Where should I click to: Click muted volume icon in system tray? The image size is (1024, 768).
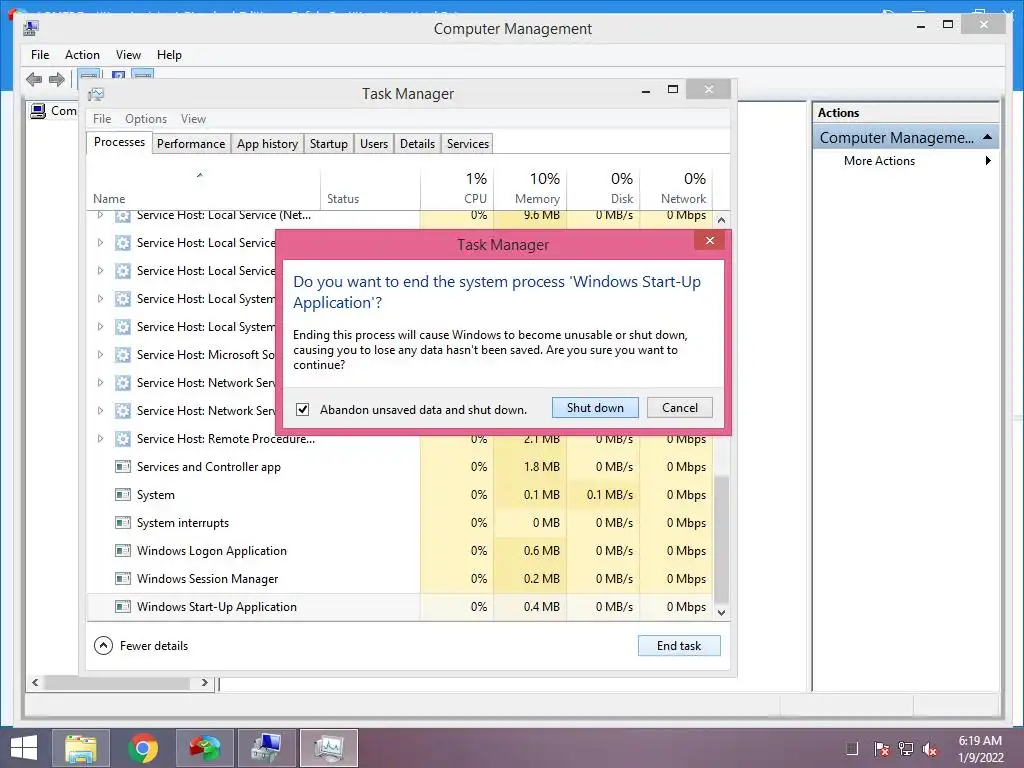click(930, 749)
